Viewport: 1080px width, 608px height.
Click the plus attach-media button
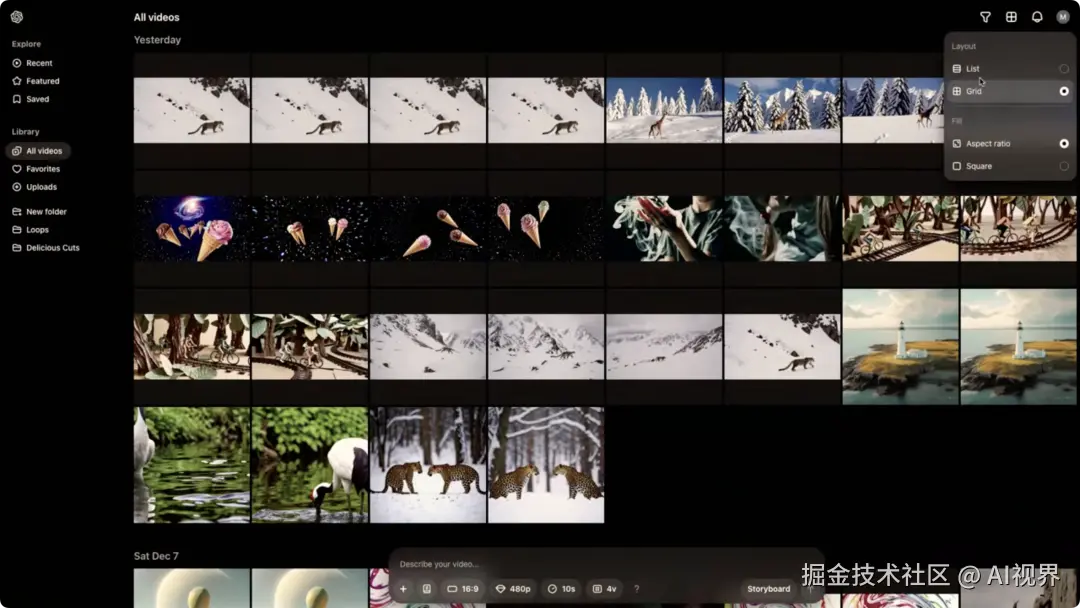(x=404, y=589)
